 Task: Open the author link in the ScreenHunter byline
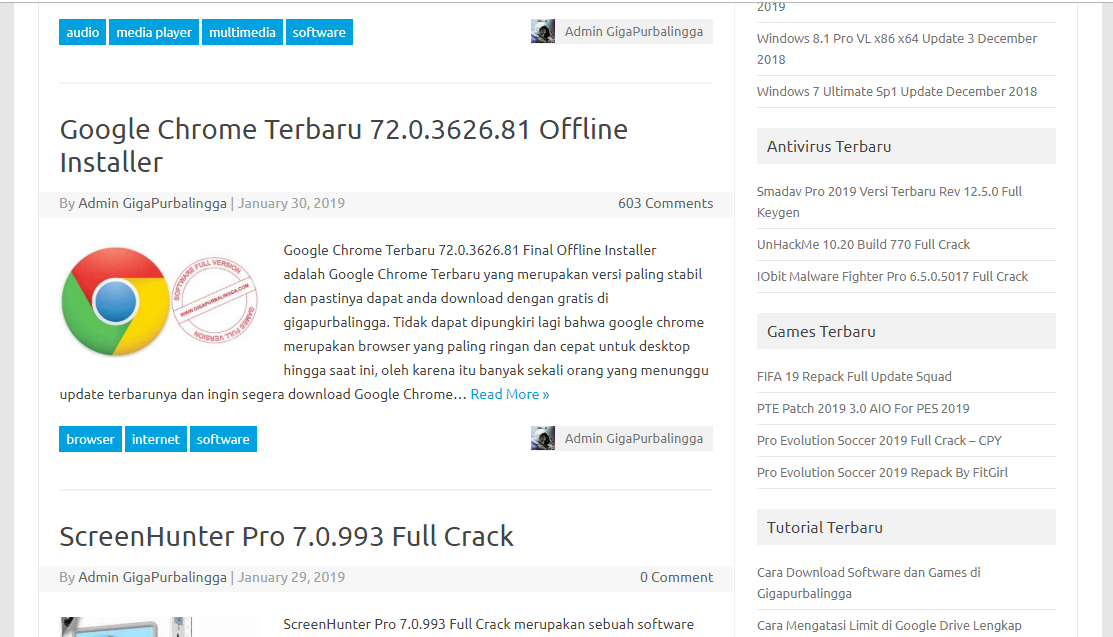coord(152,577)
